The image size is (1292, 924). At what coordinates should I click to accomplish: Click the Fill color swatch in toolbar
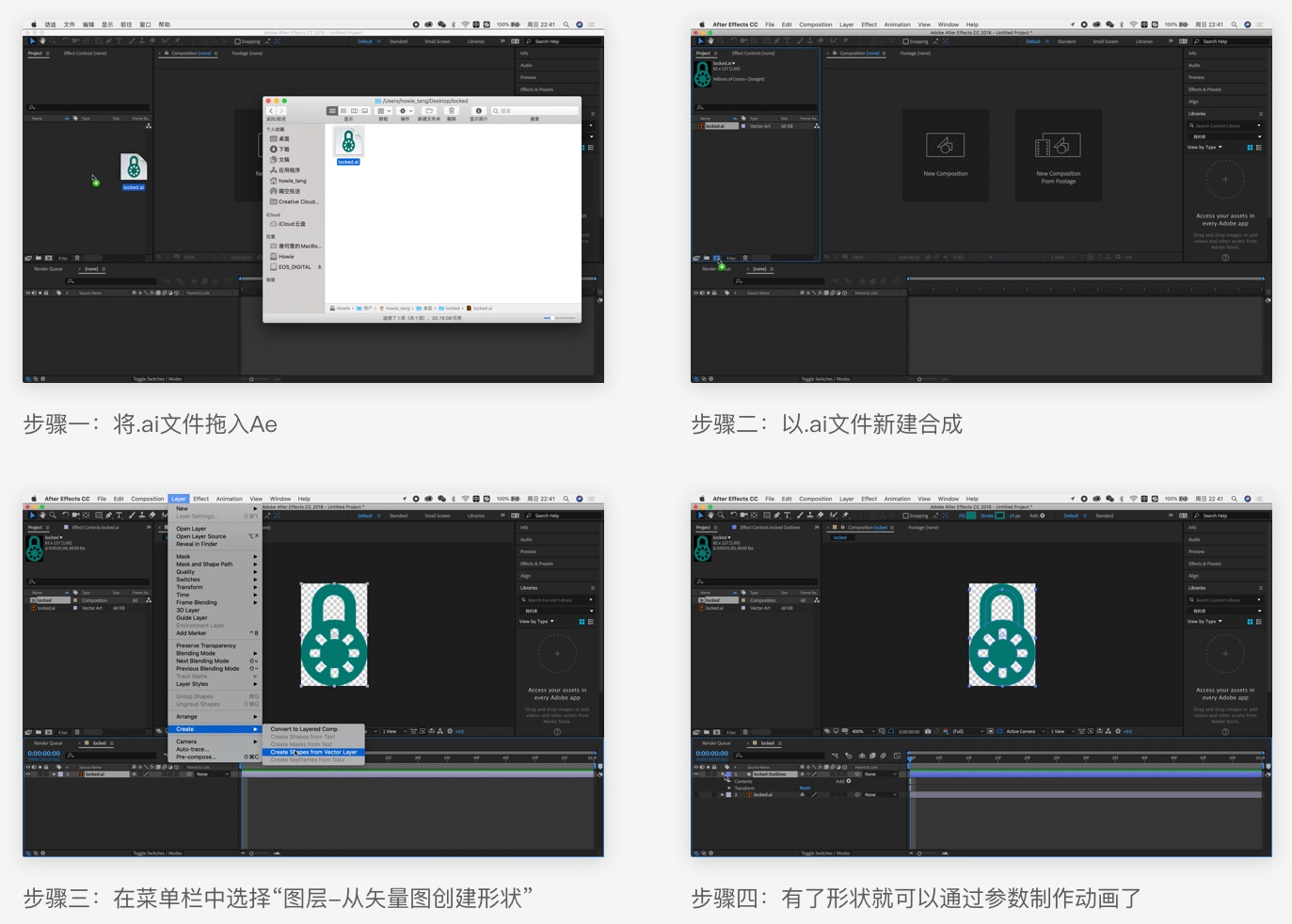tap(971, 516)
